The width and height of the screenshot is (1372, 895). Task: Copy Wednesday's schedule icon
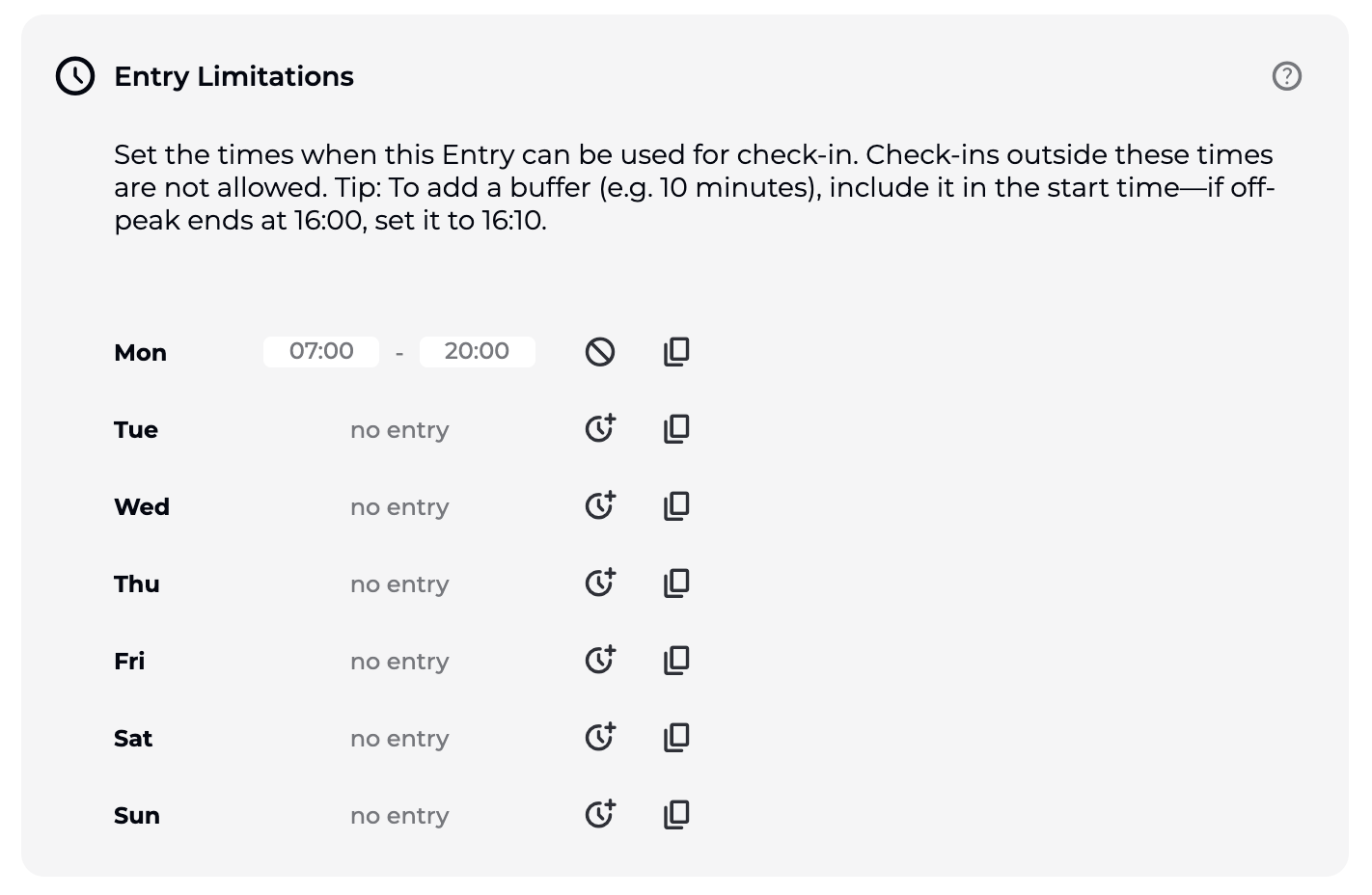point(676,506)
